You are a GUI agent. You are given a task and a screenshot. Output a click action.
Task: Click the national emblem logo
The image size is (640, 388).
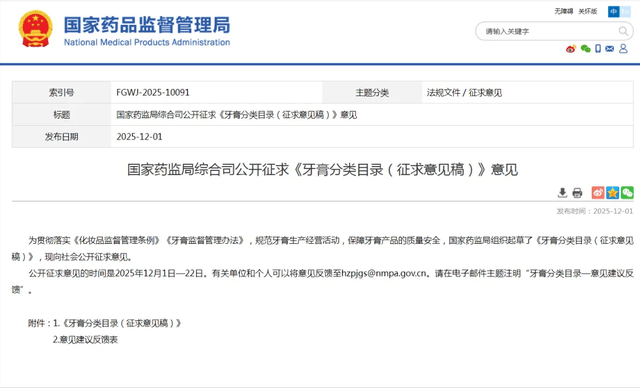36,29
